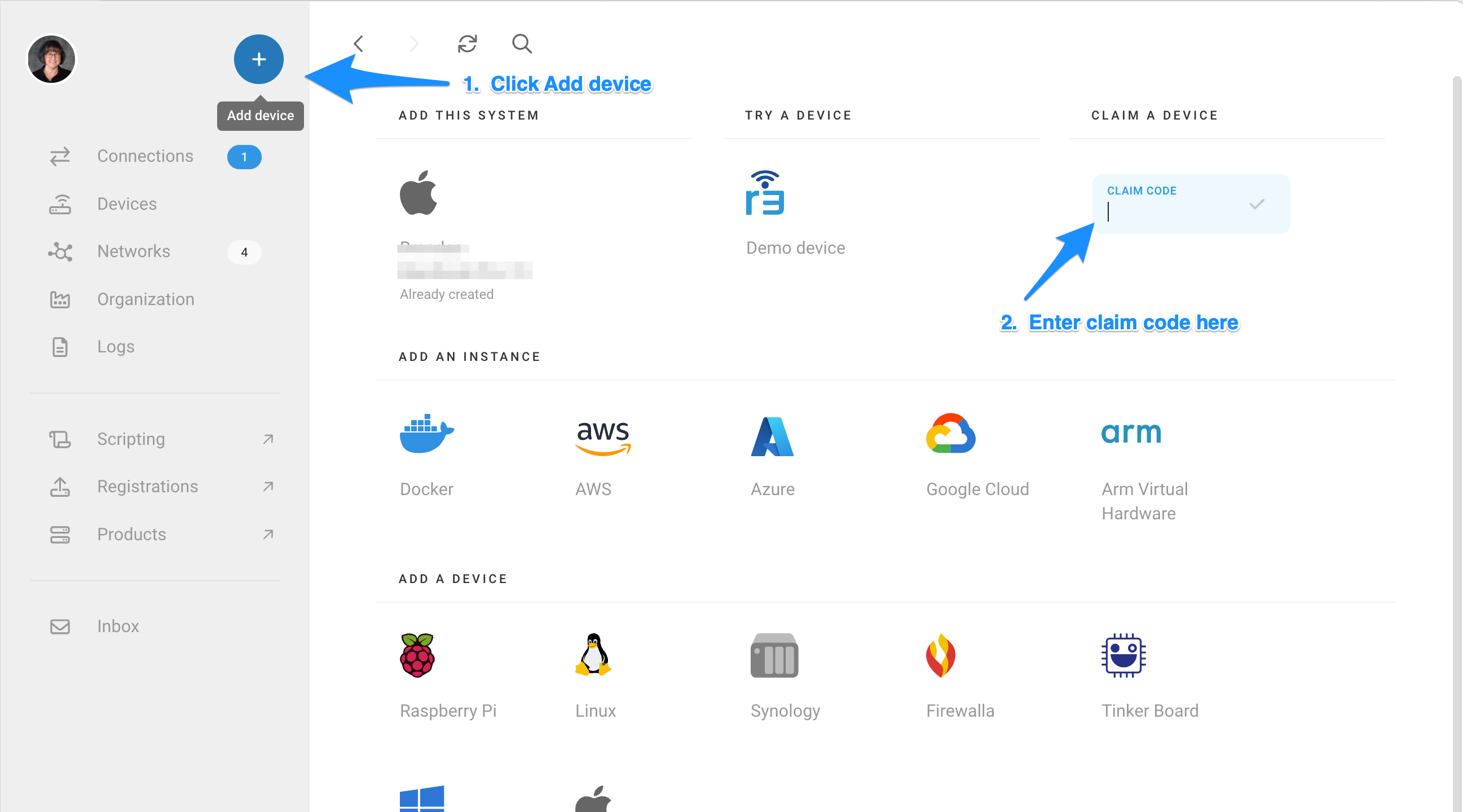Click into the Claim Code field
1463x812 pixels.
(1170, 213)
